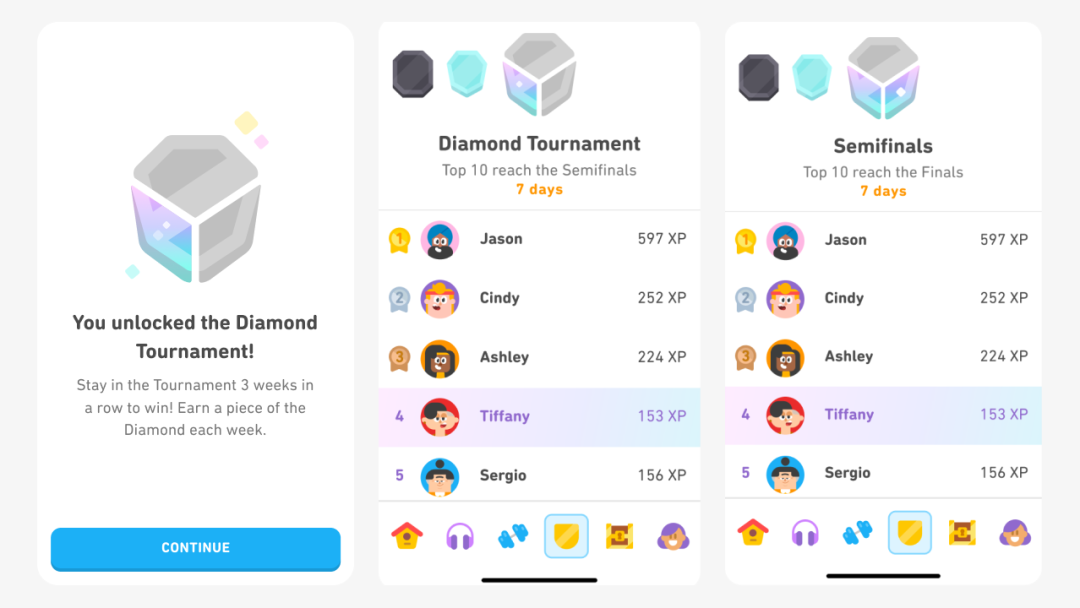Tap Cindy's avatar in Diamond Tournament leaderboard
This screenshot has width=1080, height=608.
(x=439, y=299)
